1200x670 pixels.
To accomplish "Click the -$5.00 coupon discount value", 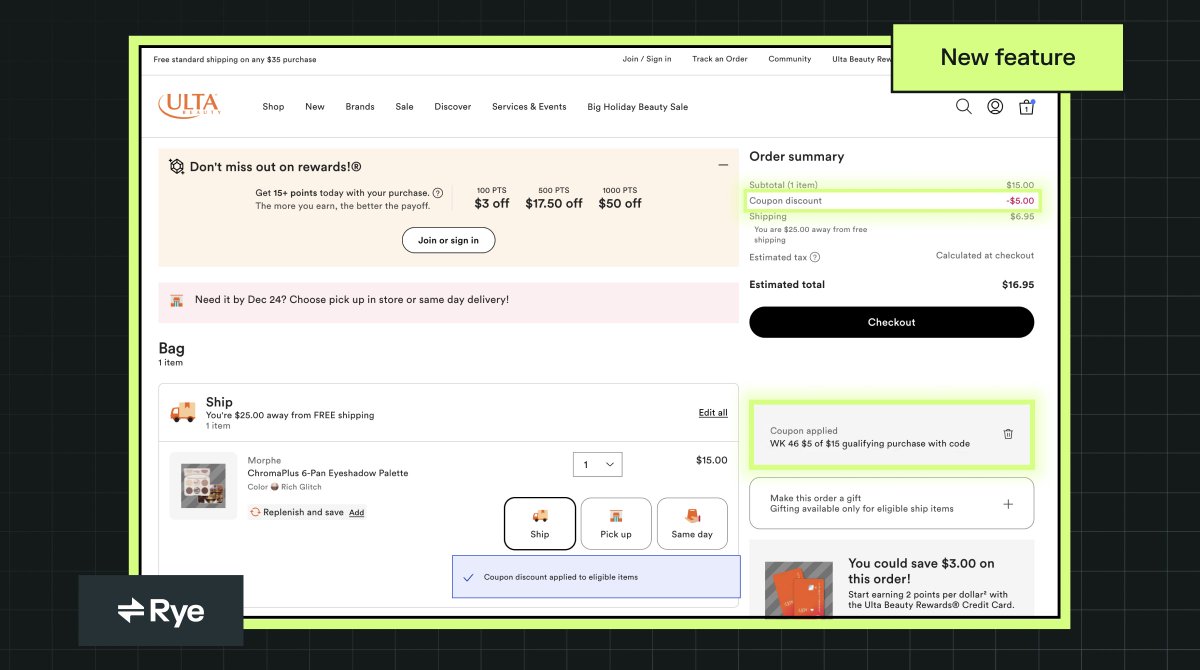I will (x=1020, y=201).
